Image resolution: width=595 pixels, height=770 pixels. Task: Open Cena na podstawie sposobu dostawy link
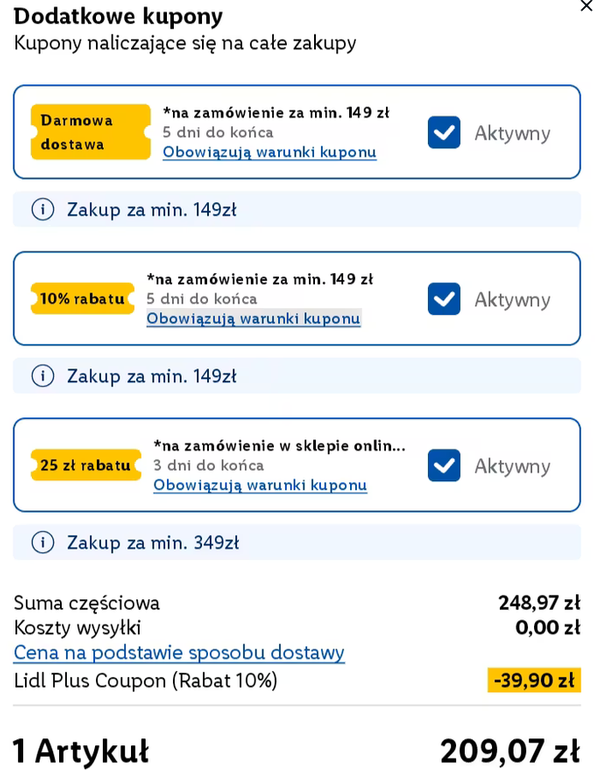click(179, 653)
